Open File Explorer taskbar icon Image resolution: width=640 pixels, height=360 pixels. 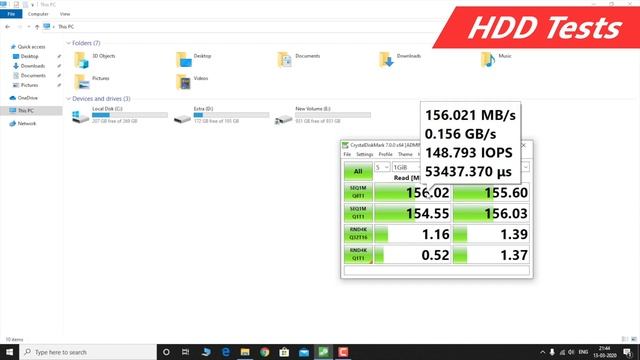[x=245, y=352]
